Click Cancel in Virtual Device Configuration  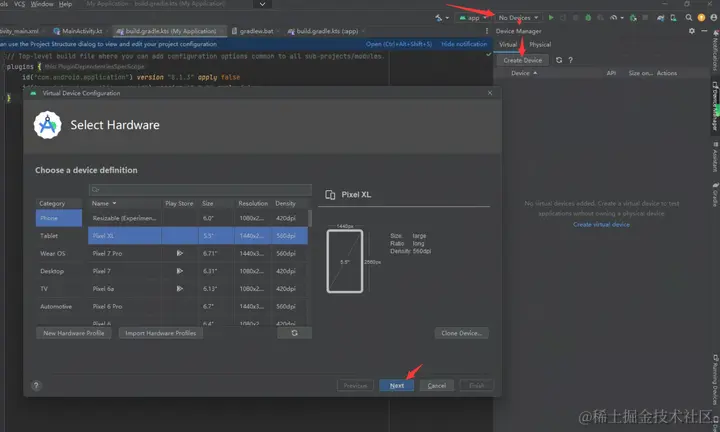pos(437,386)
